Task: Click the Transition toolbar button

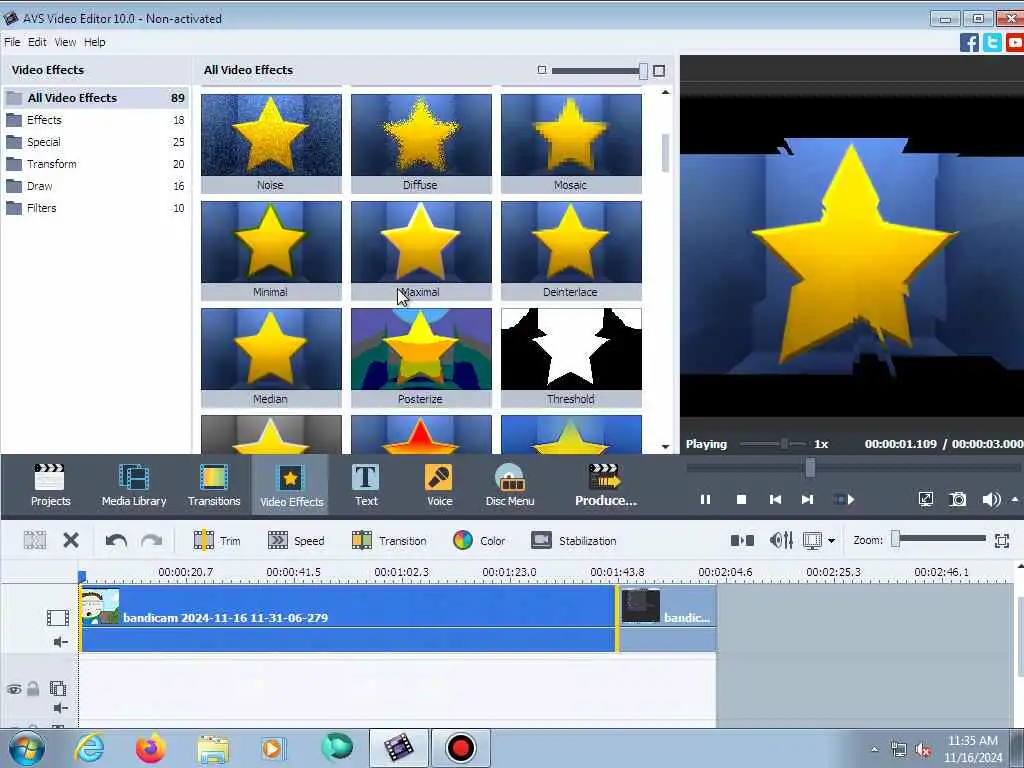Action: click(389, 541)
